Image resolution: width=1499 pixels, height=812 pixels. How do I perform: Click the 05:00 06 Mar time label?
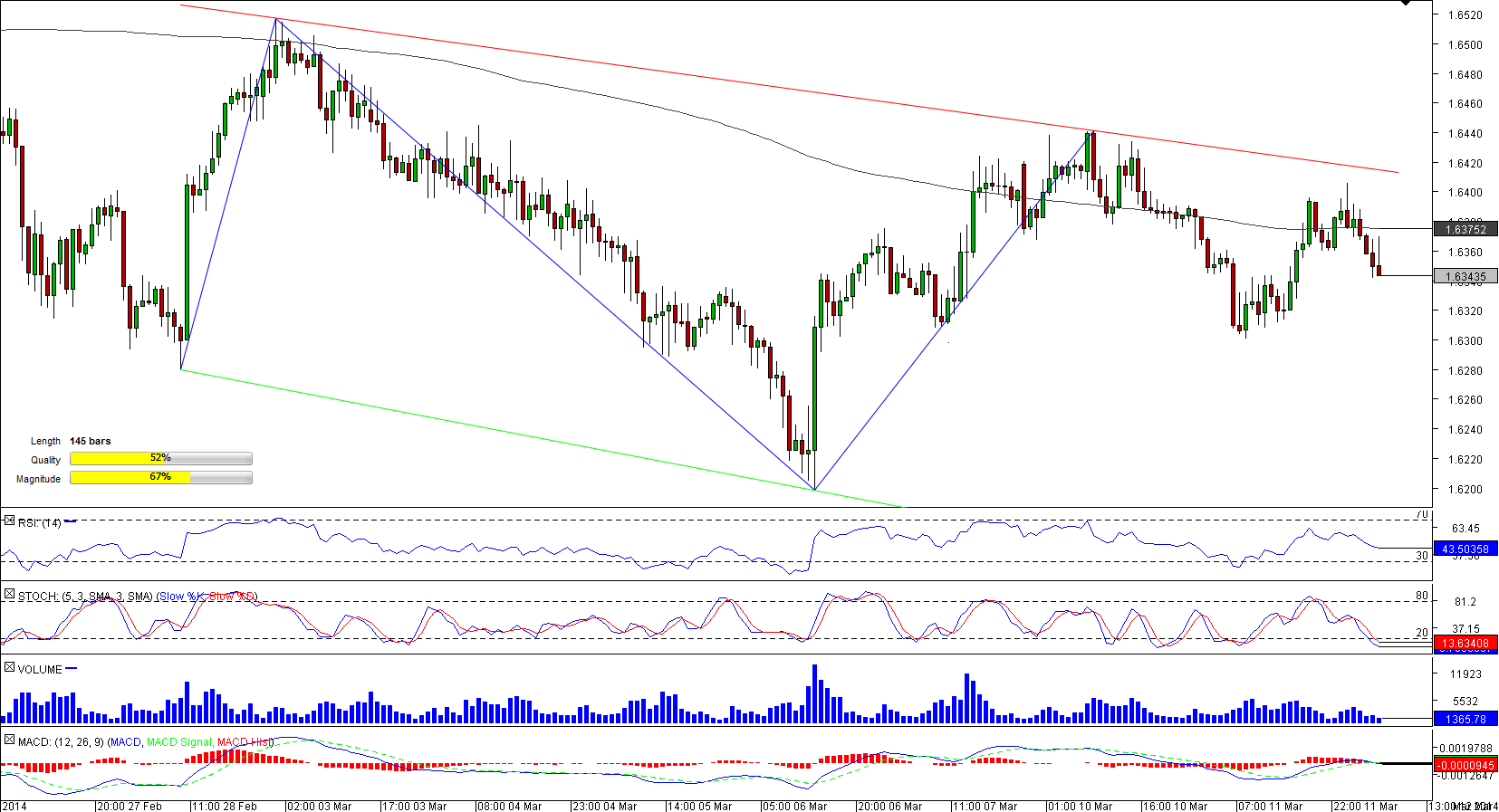[795, 806]
